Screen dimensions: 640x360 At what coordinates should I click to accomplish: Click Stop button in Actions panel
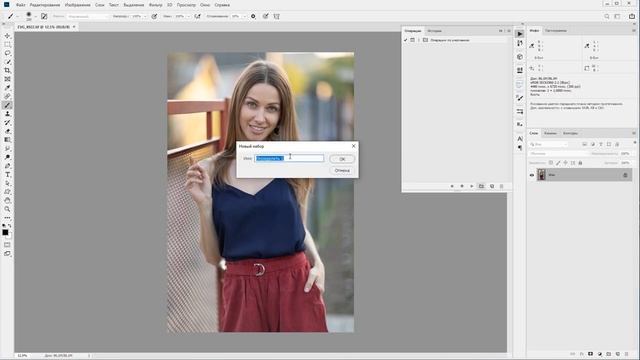coord(452,186)
